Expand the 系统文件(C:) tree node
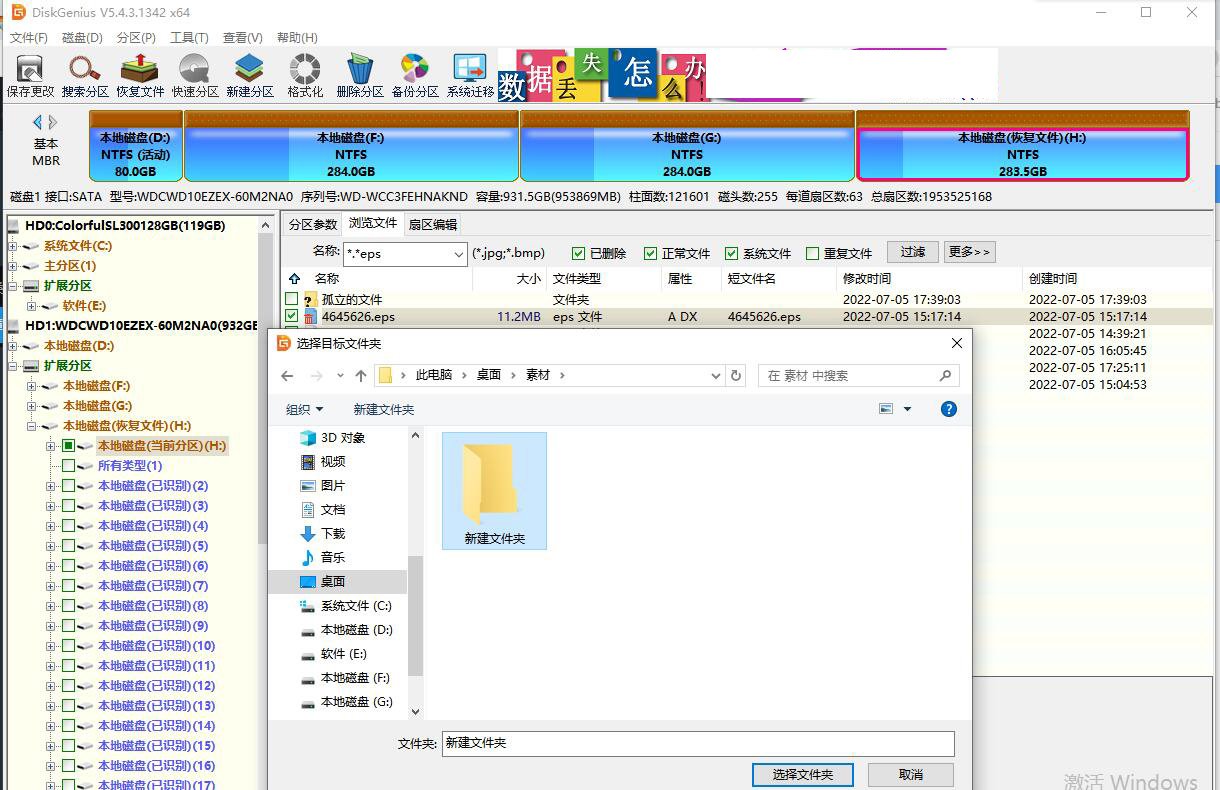 pos(13,246)
